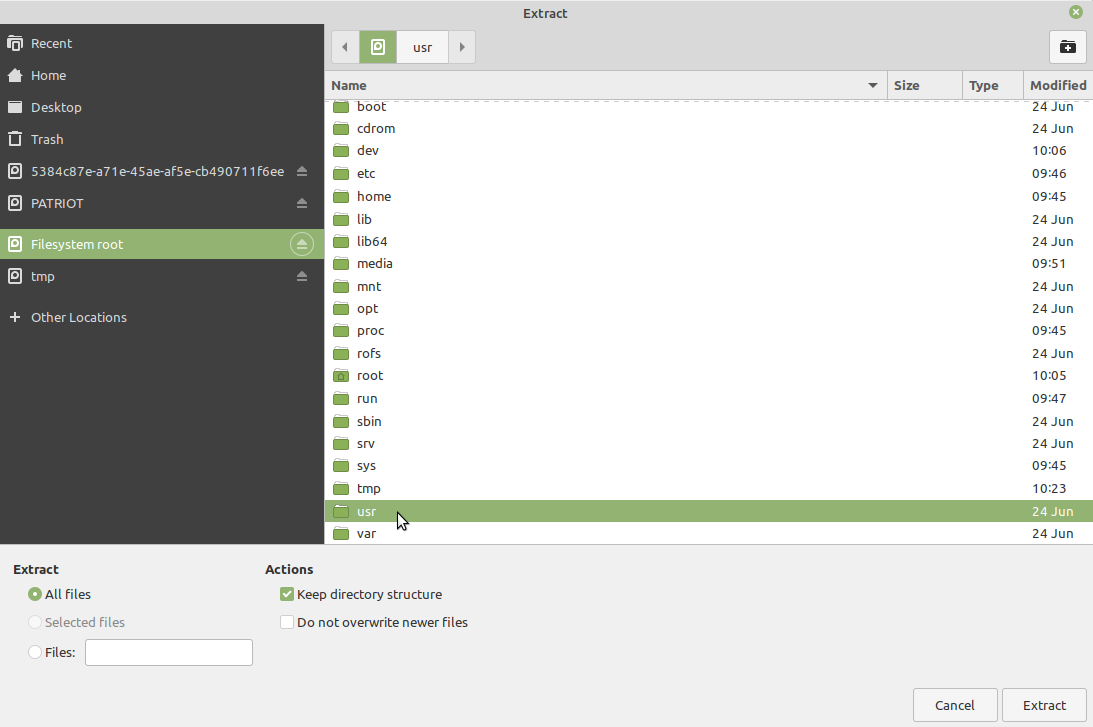Screen dimensions: 1093x727
Task: Click the Filesystem root eject icon
Action: click(x=302, y=244)
